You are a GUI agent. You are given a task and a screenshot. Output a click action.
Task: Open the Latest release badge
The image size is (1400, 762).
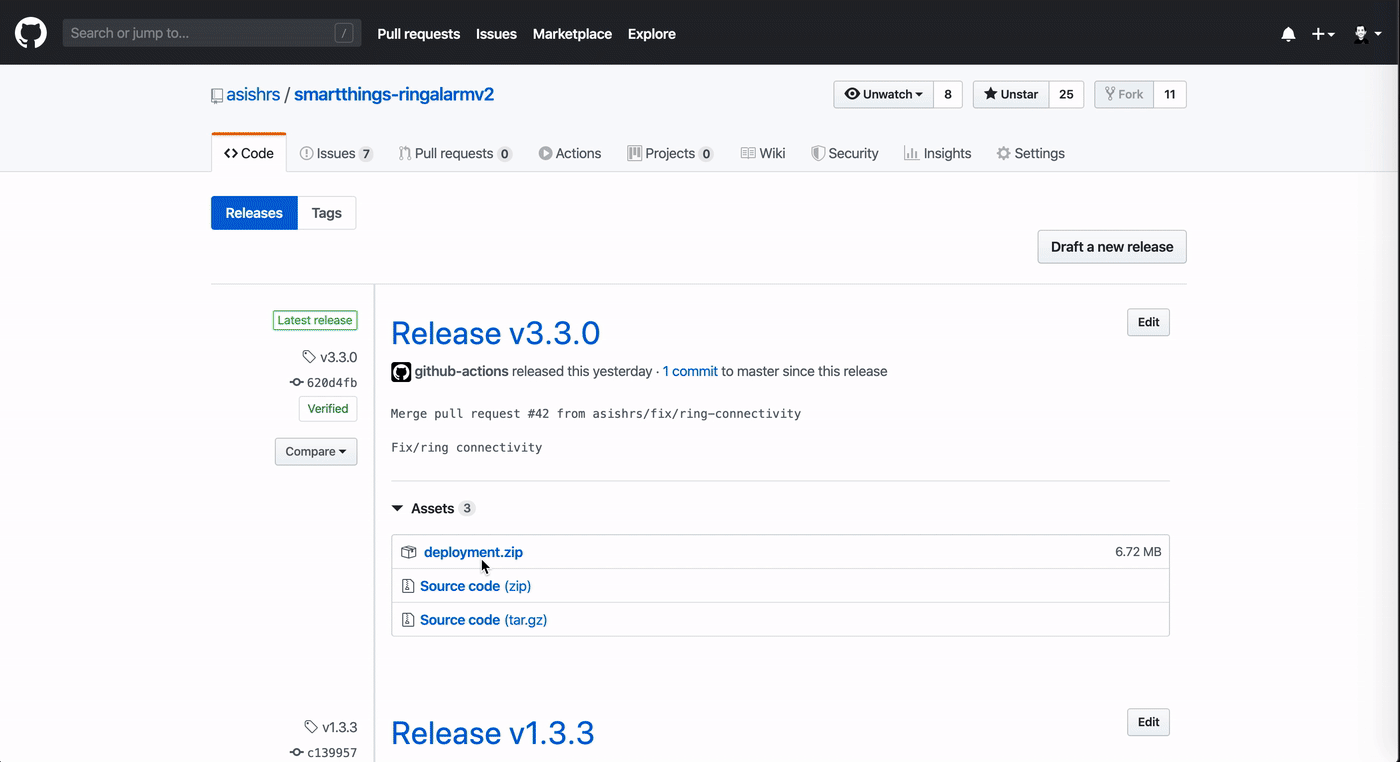click(315, 320)
